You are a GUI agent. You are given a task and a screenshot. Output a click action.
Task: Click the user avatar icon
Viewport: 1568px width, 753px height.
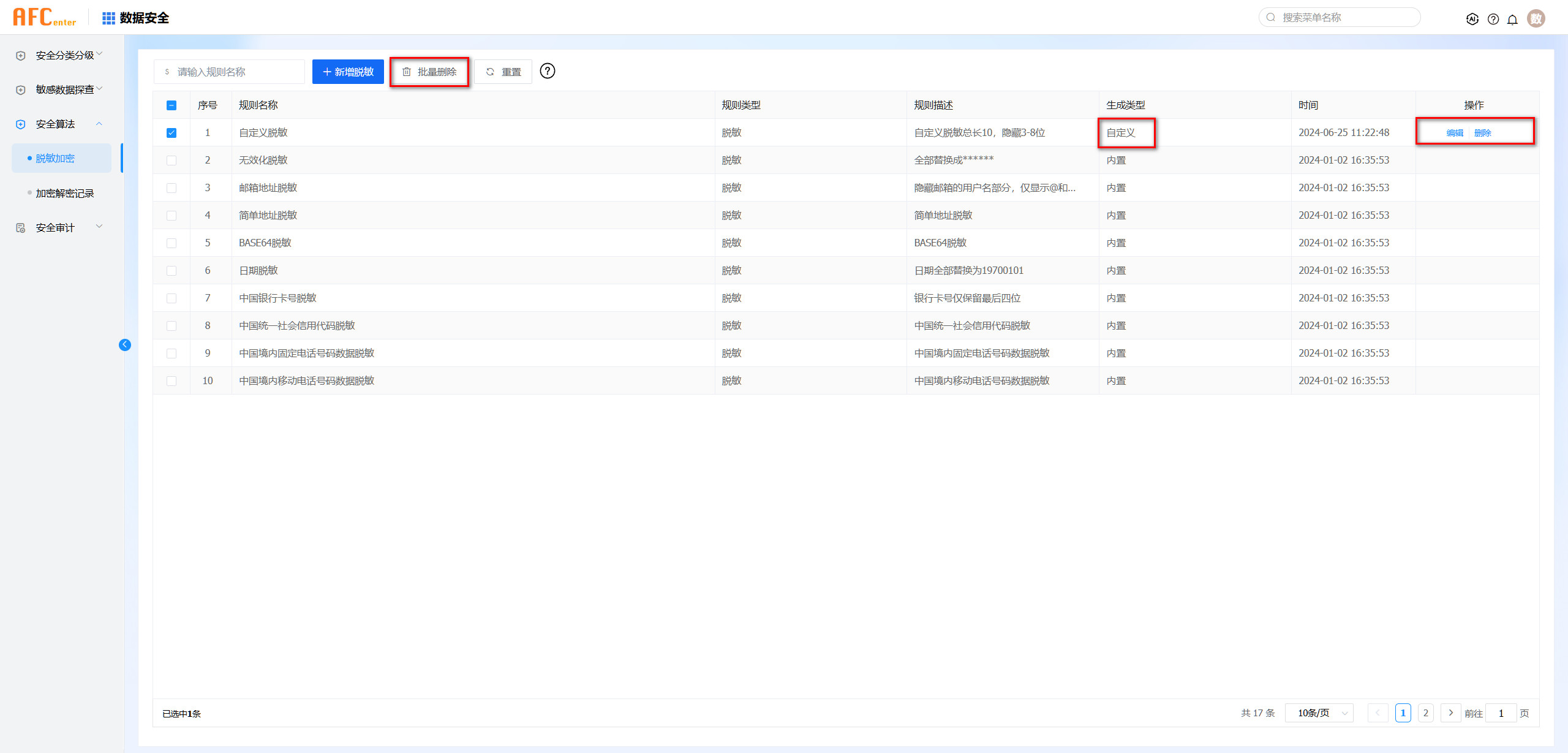coord(1536,18)
